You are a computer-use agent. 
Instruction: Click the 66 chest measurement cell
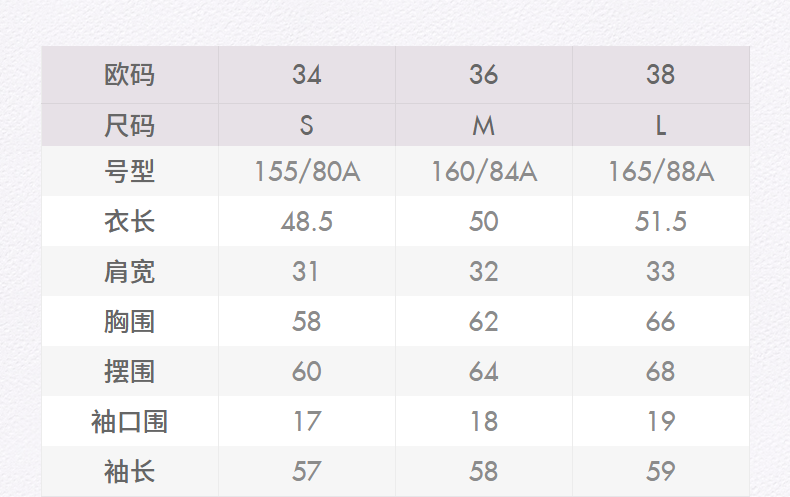pos(661,321)
